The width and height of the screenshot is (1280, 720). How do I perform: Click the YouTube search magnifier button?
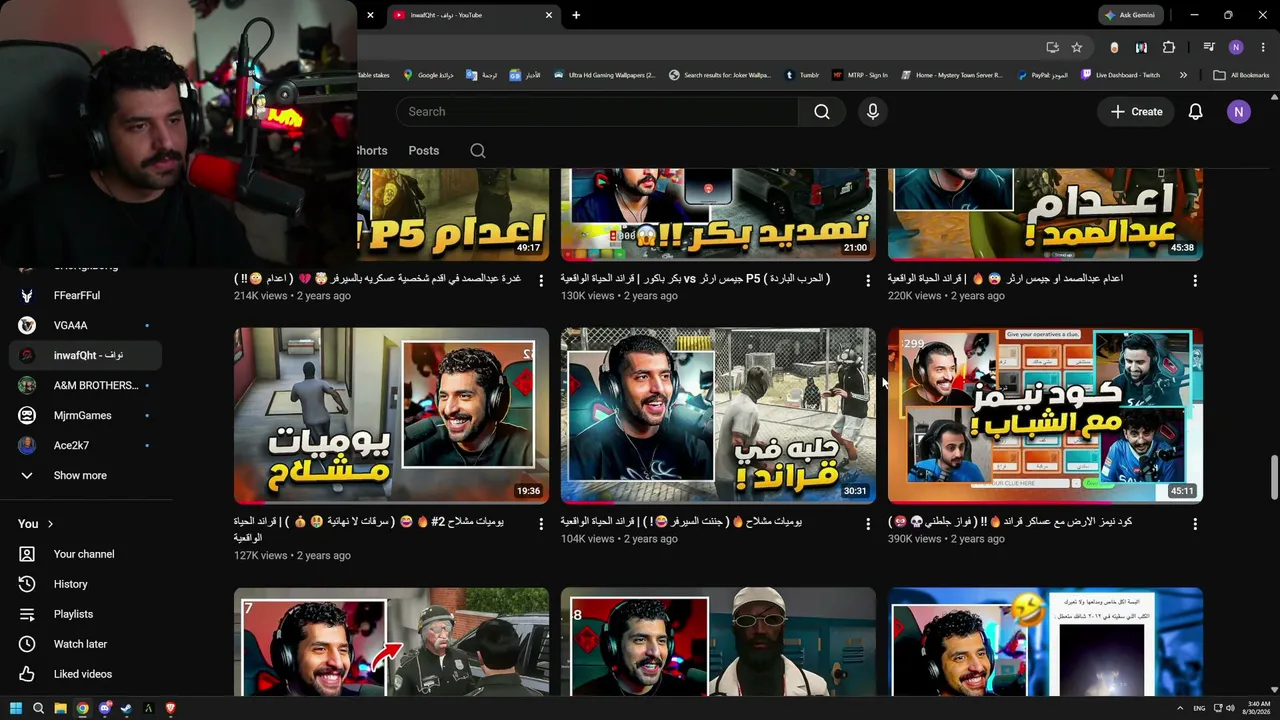[822, 112]
